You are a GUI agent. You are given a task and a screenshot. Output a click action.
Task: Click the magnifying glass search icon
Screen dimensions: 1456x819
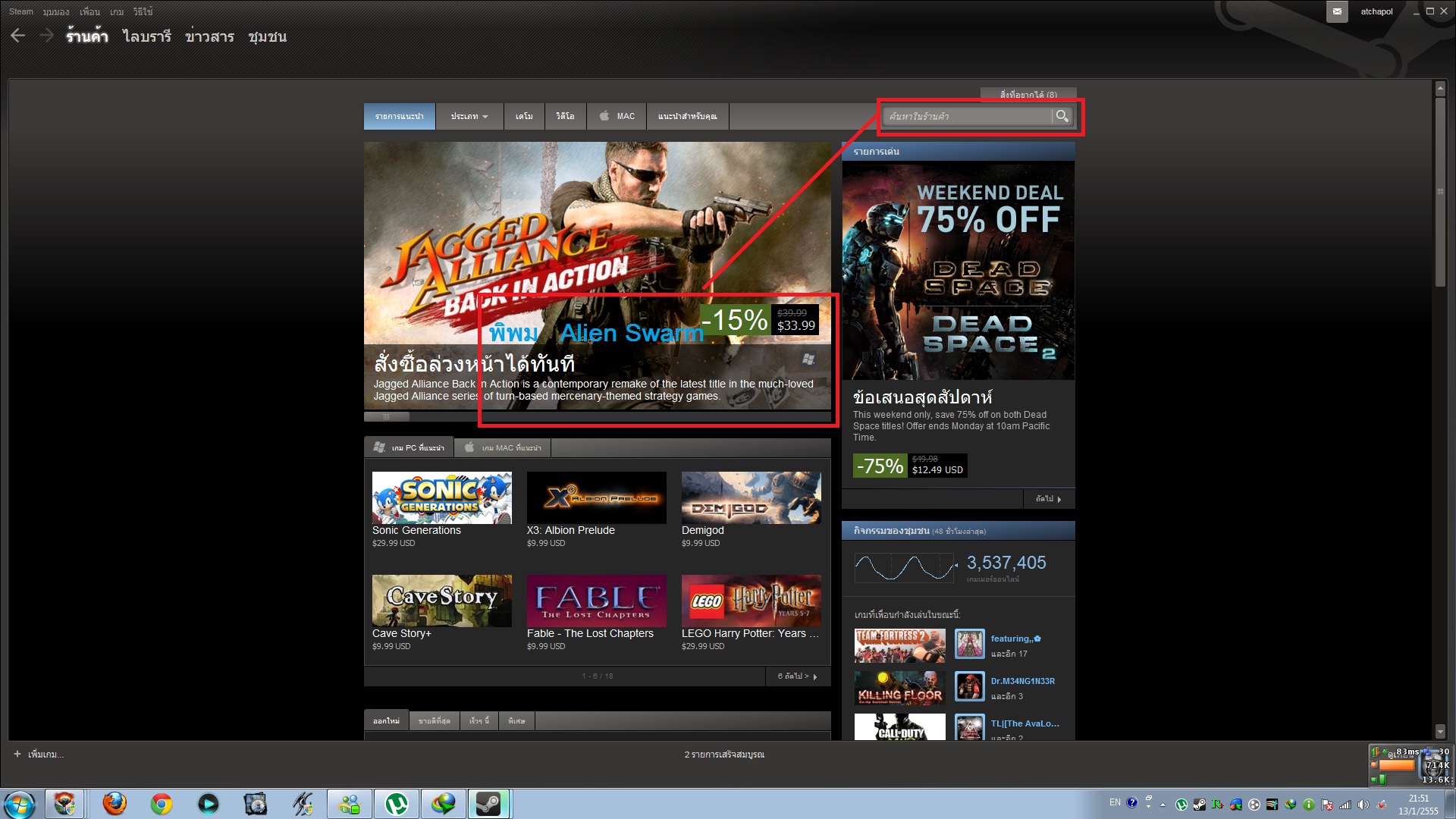tap(1062, 116)
